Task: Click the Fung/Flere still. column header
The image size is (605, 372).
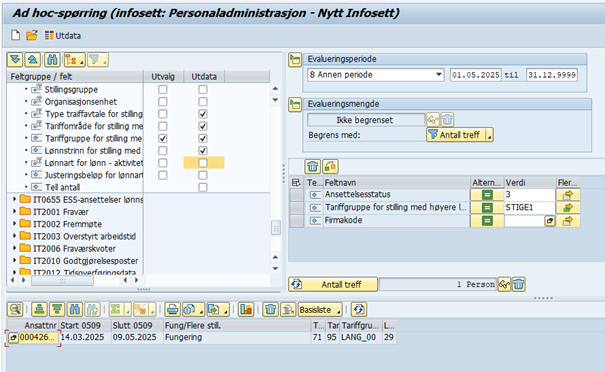Action: (237, 325)
